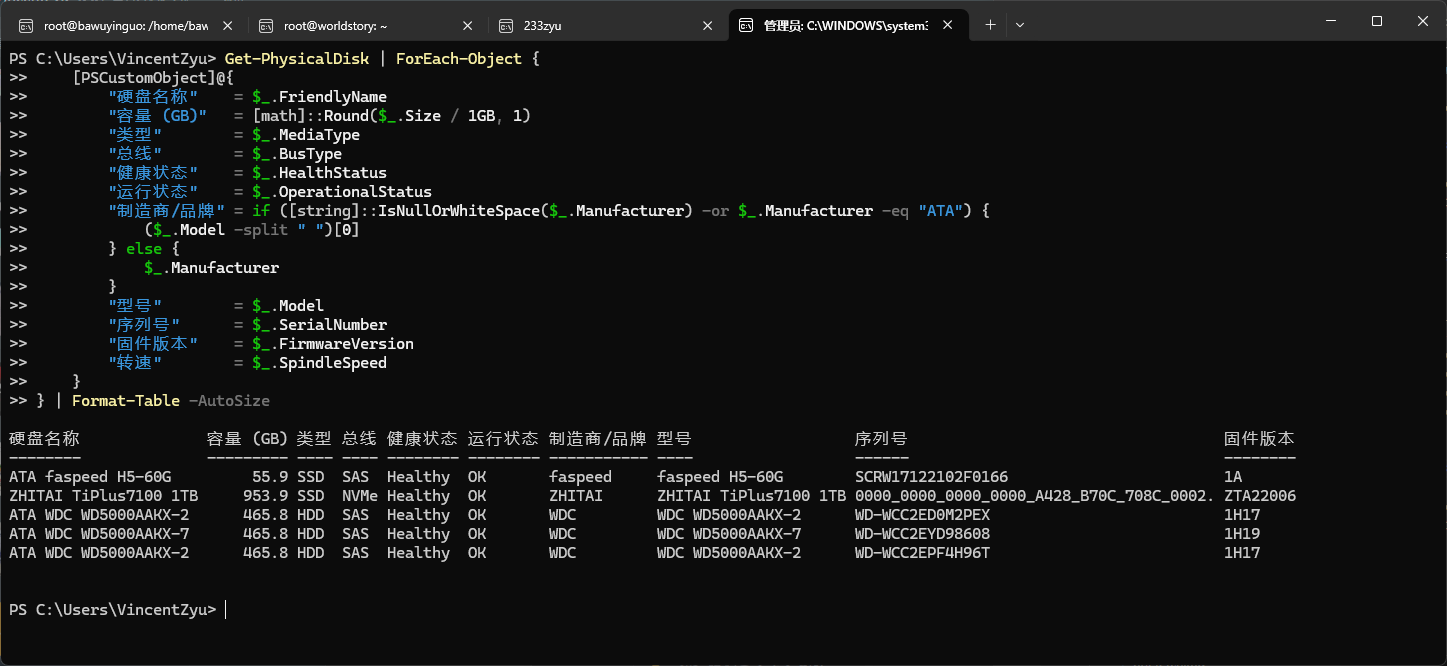Click the $_.FirmwareVersion property text
1447x666 pixels.
point(333,344)
